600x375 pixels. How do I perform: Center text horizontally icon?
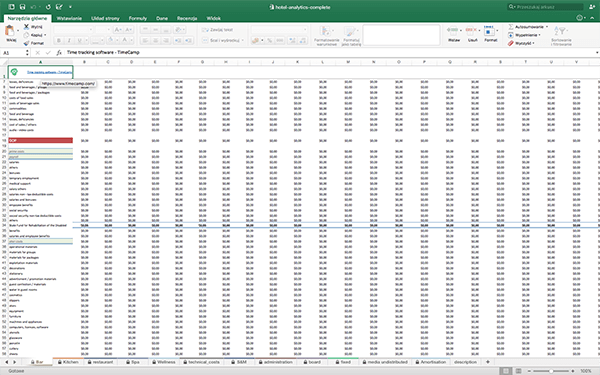coord(155,40)
